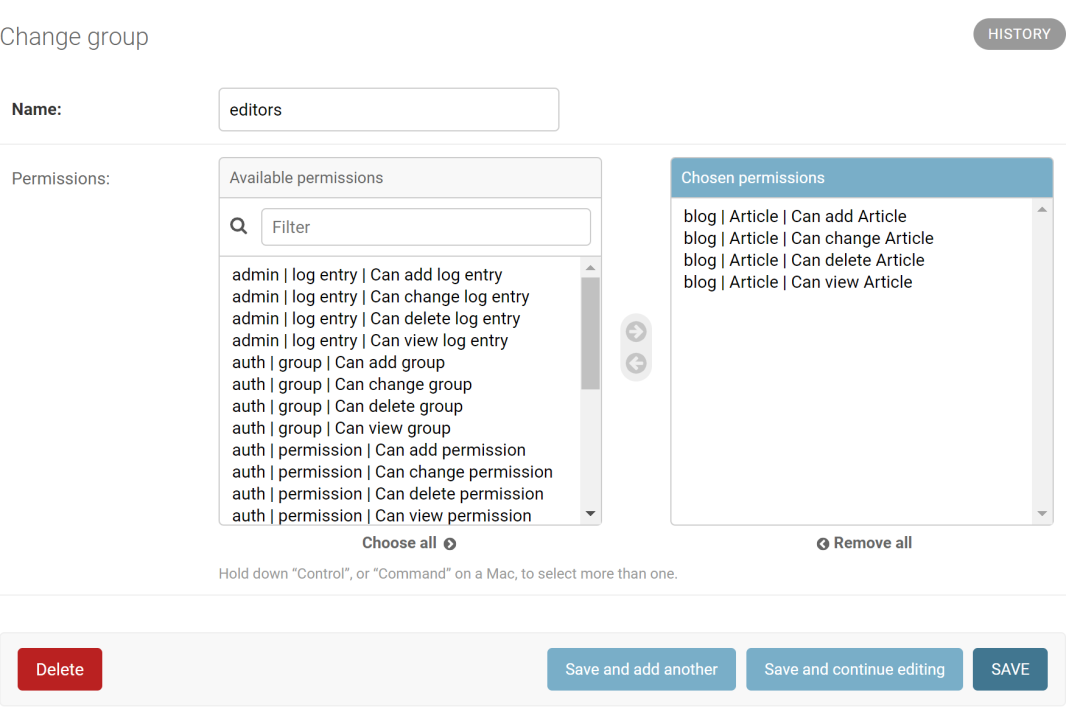Click available permissions scroll down arrow

coord(590,514)
